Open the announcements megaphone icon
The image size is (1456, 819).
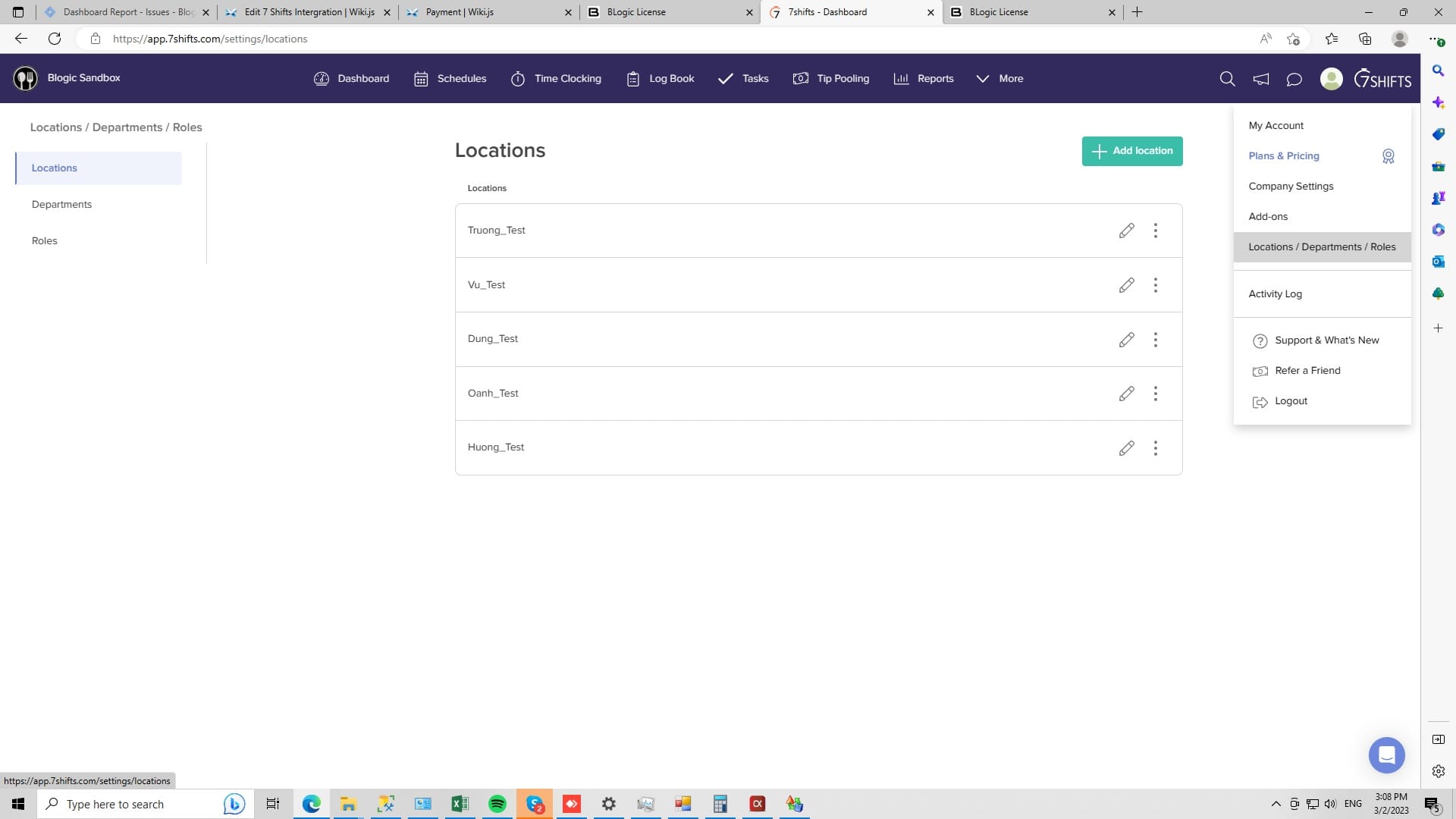(1260, 79)
